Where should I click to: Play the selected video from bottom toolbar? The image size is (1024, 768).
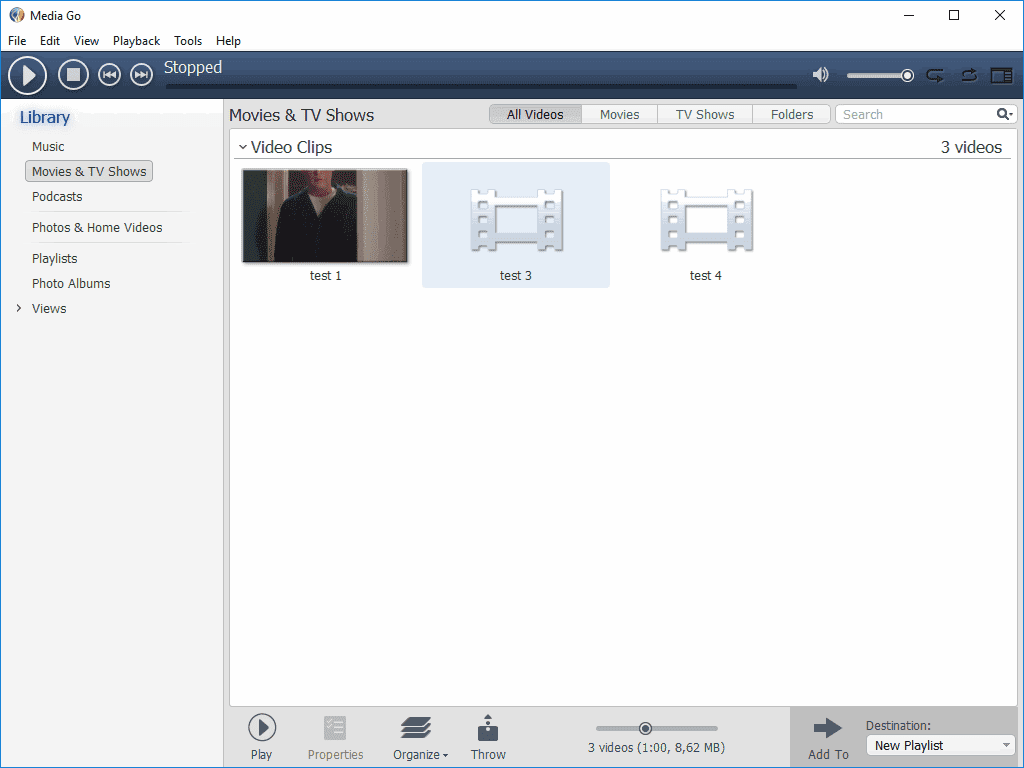(x=262, y=737)
